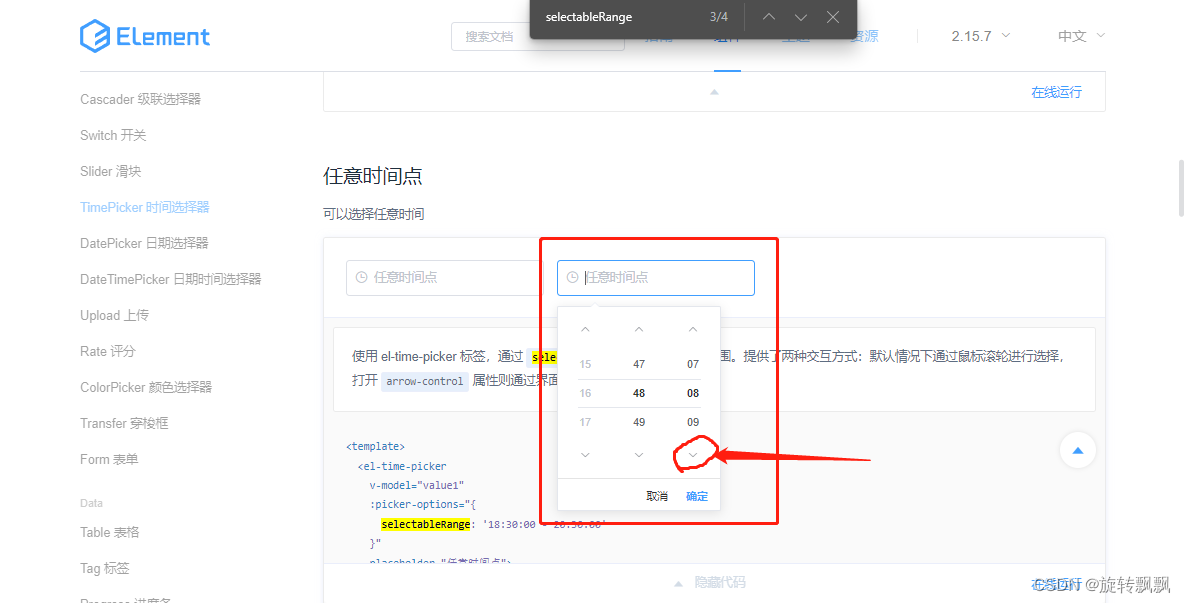Open the 在线运行 online runner link

[1055, 90]
